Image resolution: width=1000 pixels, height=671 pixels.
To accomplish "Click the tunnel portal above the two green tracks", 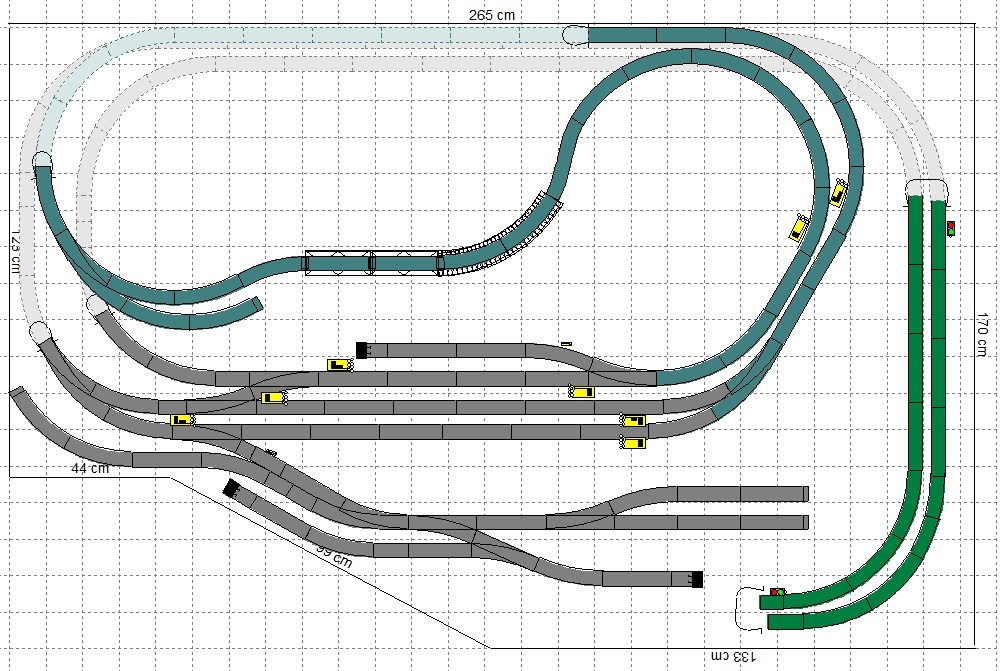I will pyautogui.click(x=927, y=188).
